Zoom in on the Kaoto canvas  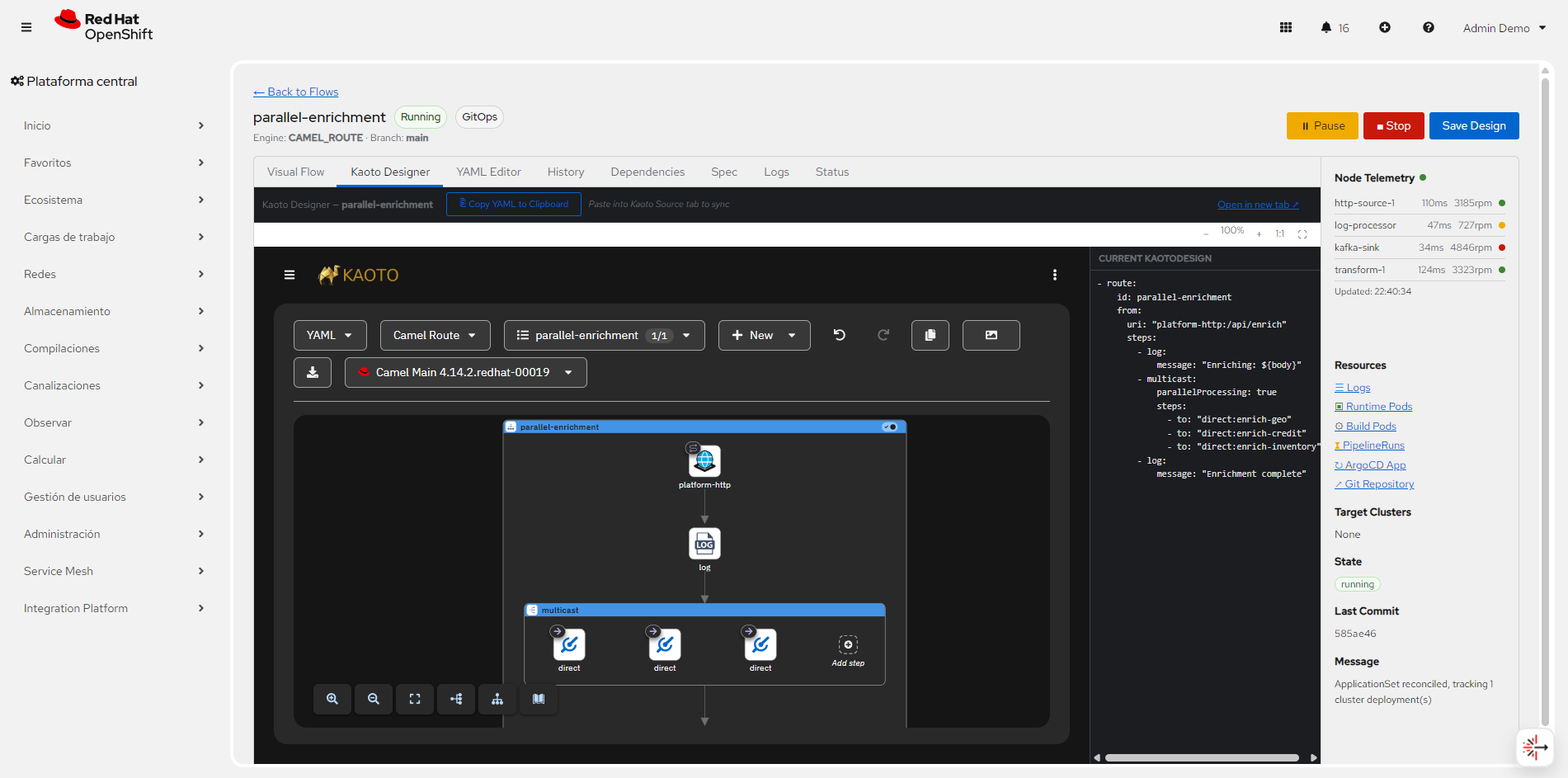click(332, 699)
